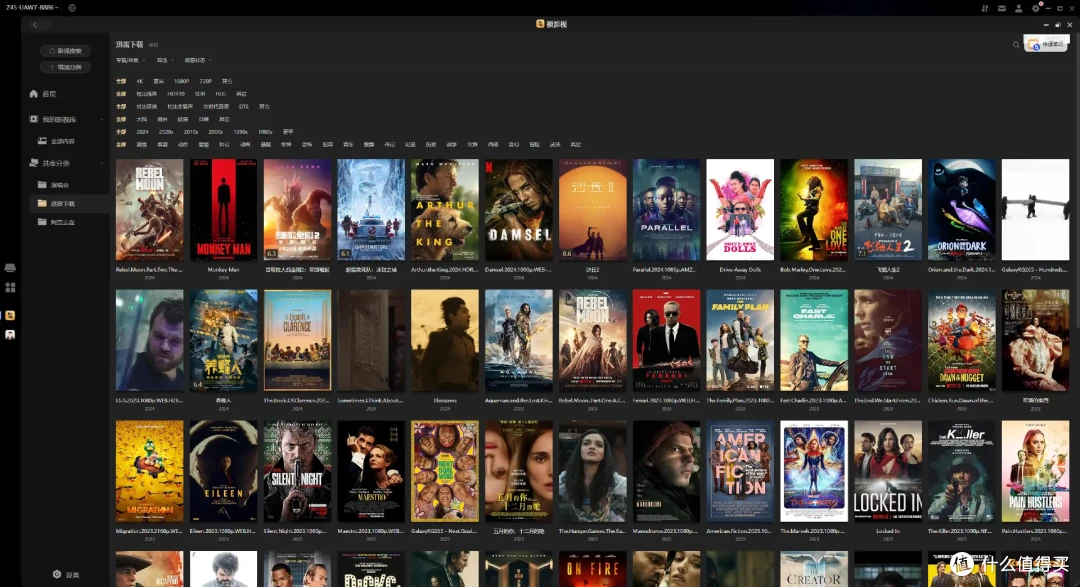Open the message inbox icon
The image size is (1080, 587).
tap(1001, 8)
